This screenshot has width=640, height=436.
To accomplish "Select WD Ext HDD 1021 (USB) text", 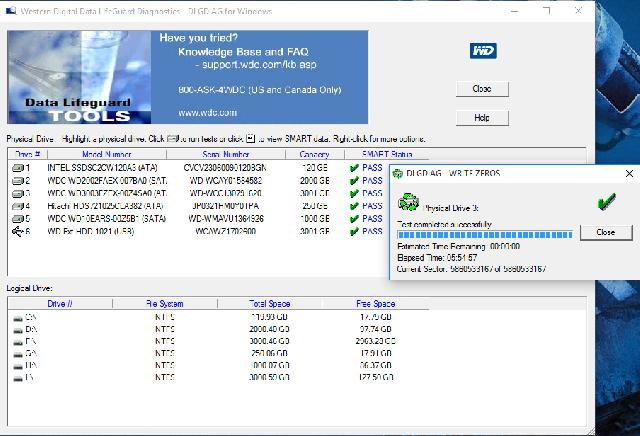I will tap(91, 231).
